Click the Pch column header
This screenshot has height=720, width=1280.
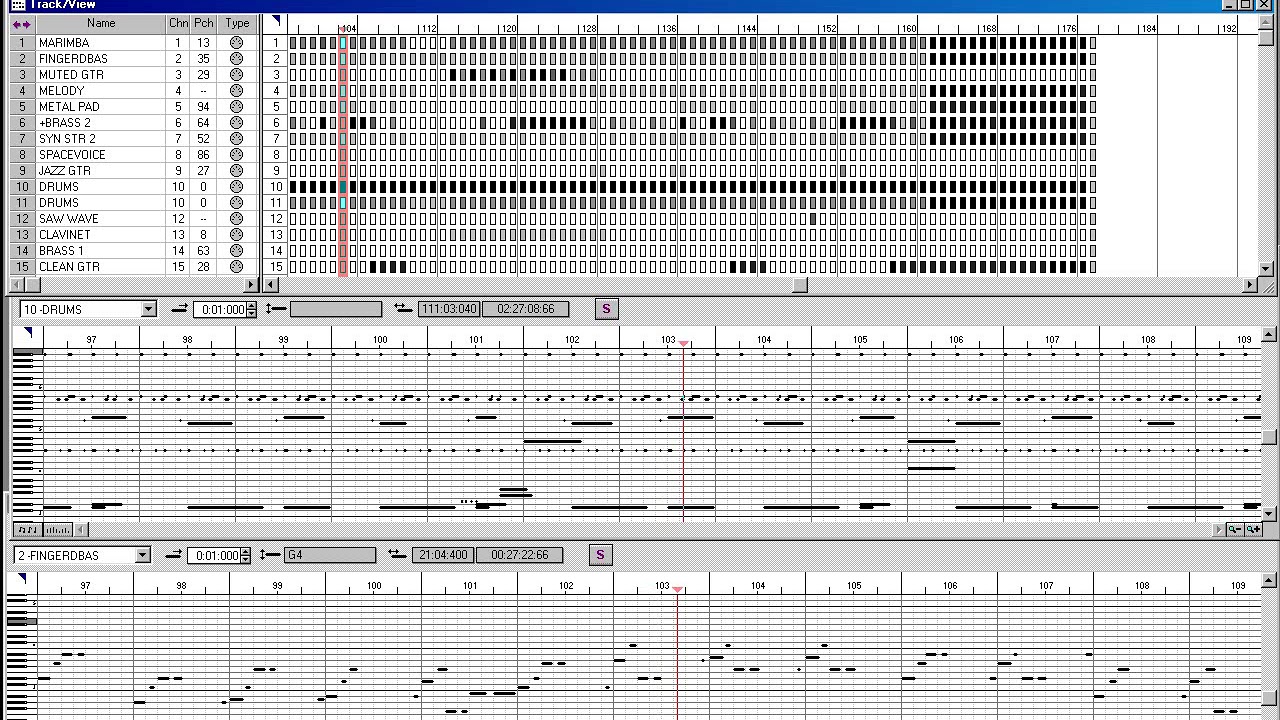point(204,23)
